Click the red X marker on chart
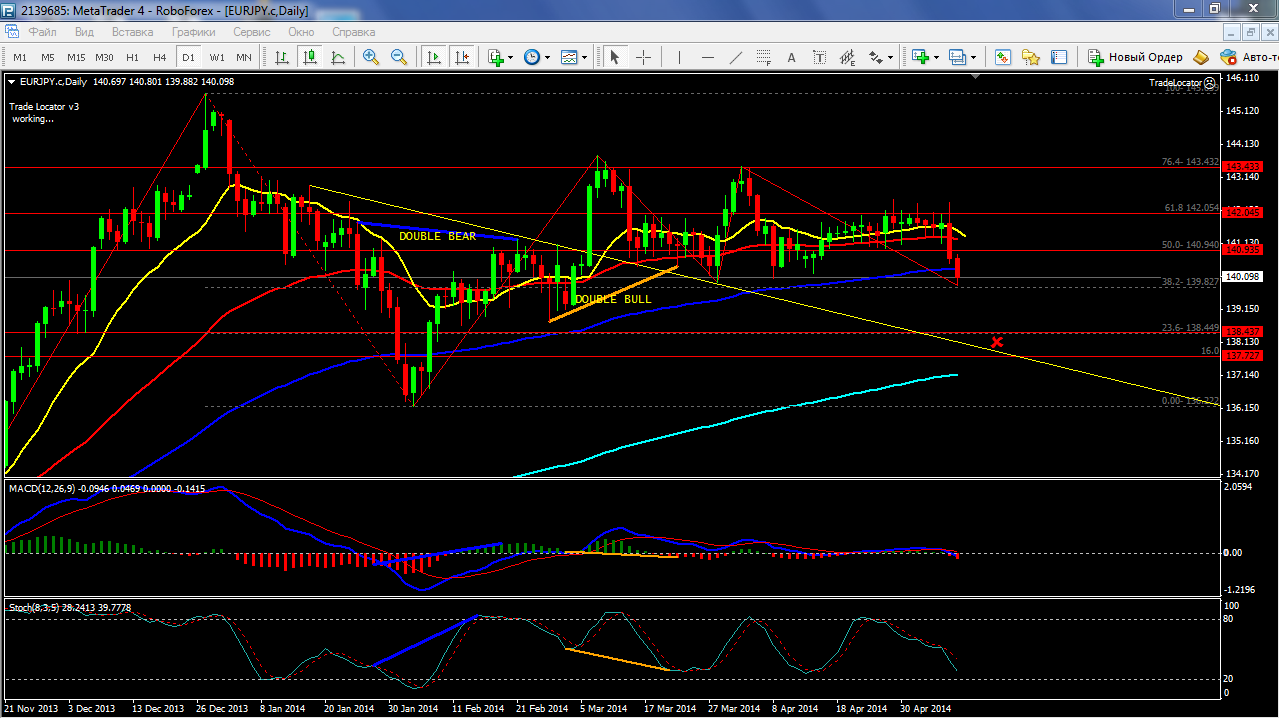 997,343
